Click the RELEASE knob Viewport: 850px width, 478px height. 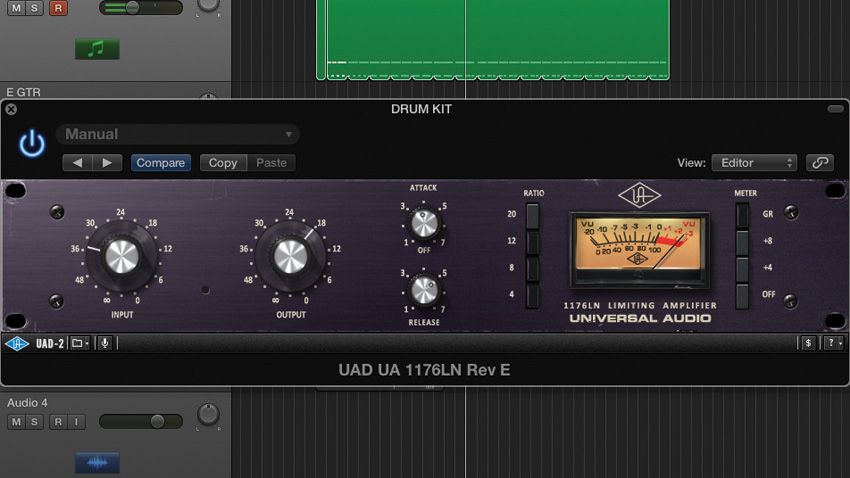point(424,290)
